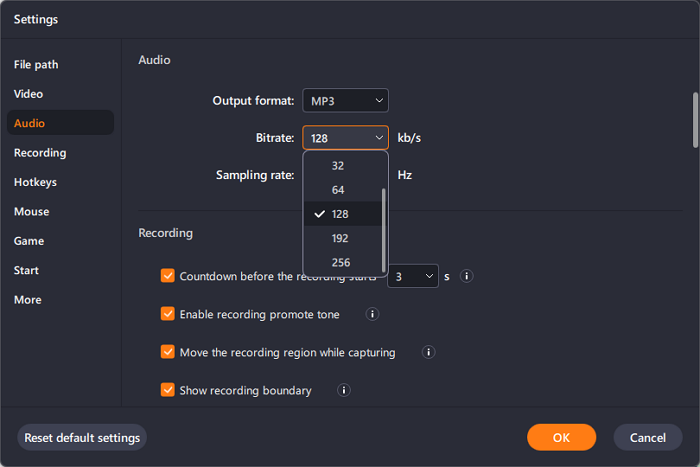The width and height of the screenshot is (700, 467).
Task: Collapse the Bitrate dropdown showing 128
Action: click(345, 138)
